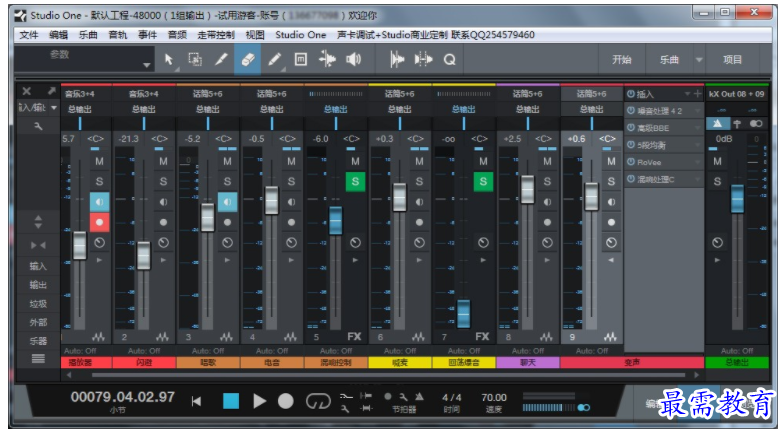This screenshot has width=782, height=435.
Task: Mute the main output channel
Action: tap(717, 162)
